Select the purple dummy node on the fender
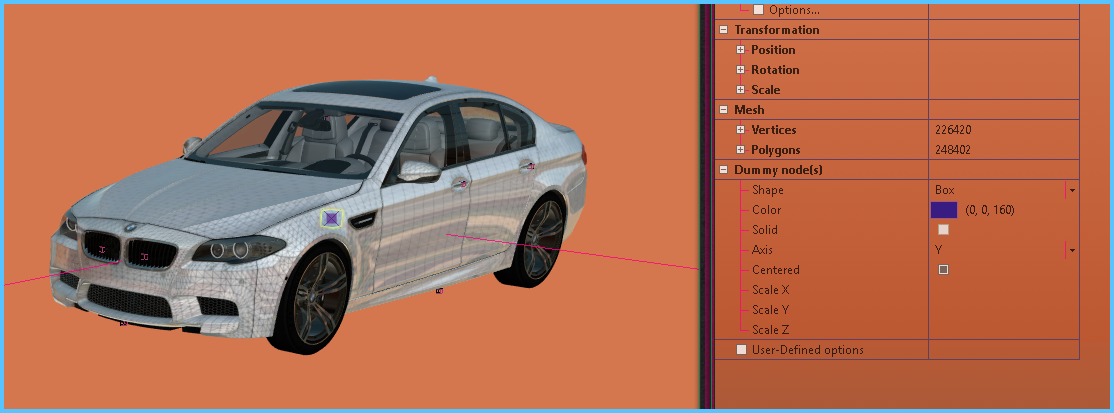Viewport: 1114px width, 413px height. pos(332,218)
